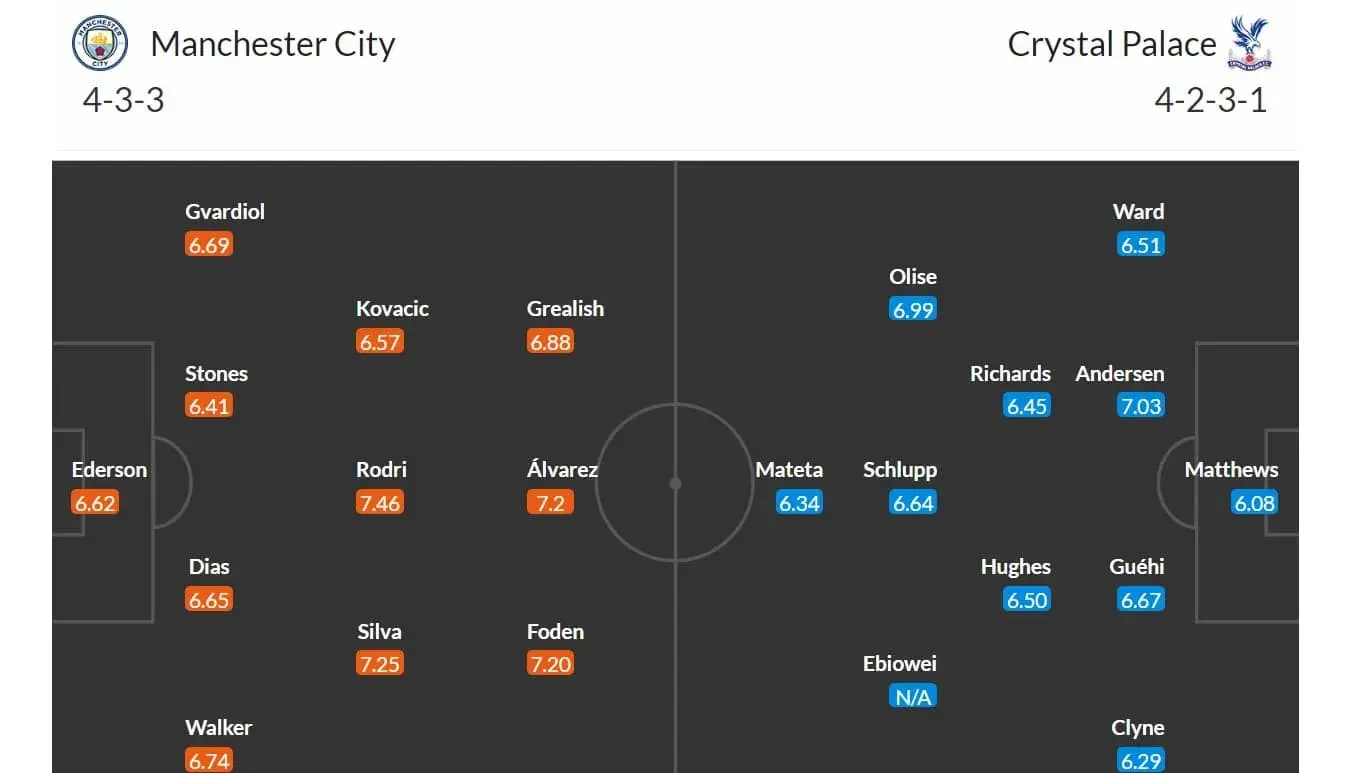Click Silva's 7.25 rating badge

[379, 664]
